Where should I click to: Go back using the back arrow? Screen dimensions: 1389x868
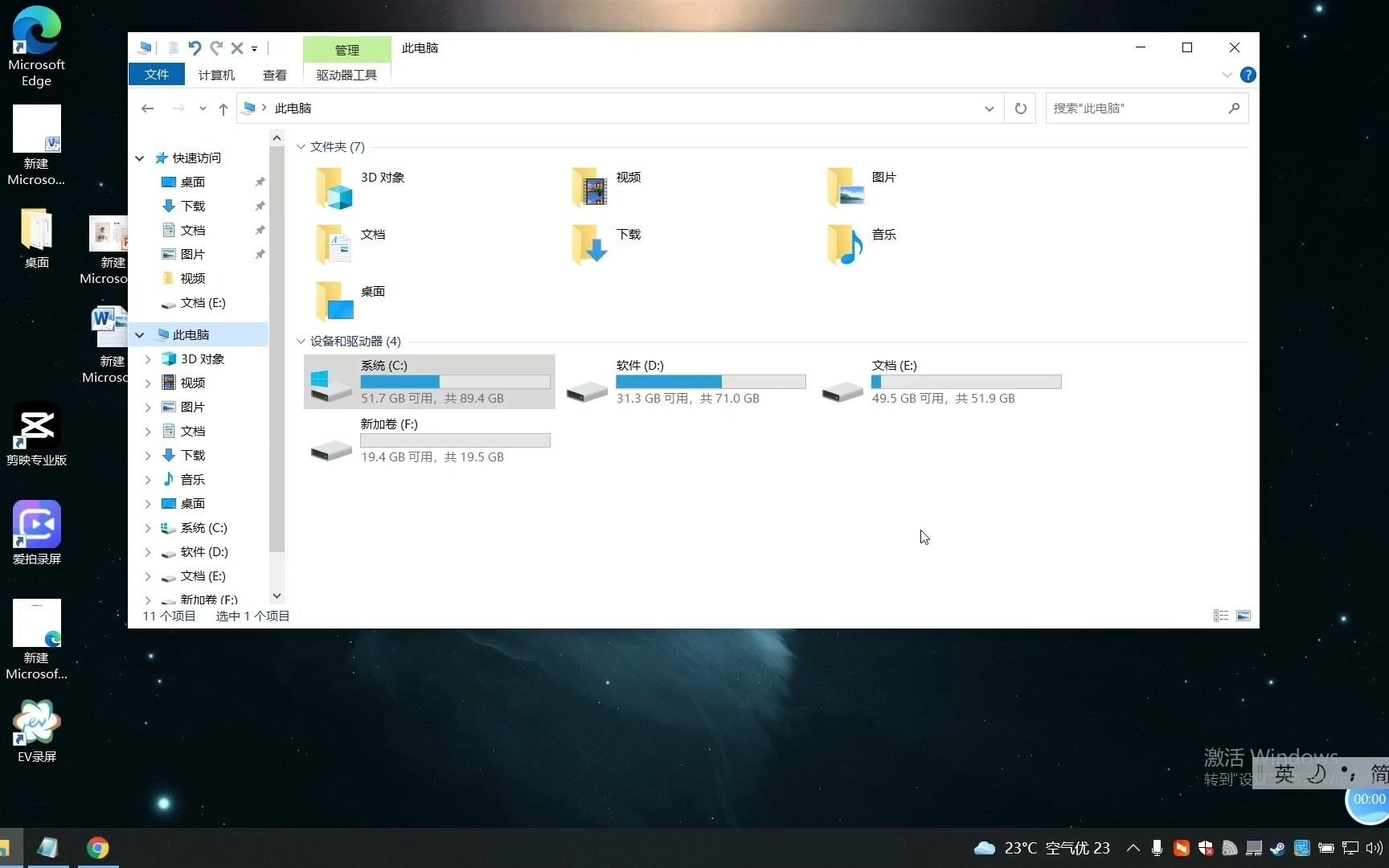click(148, 108)
